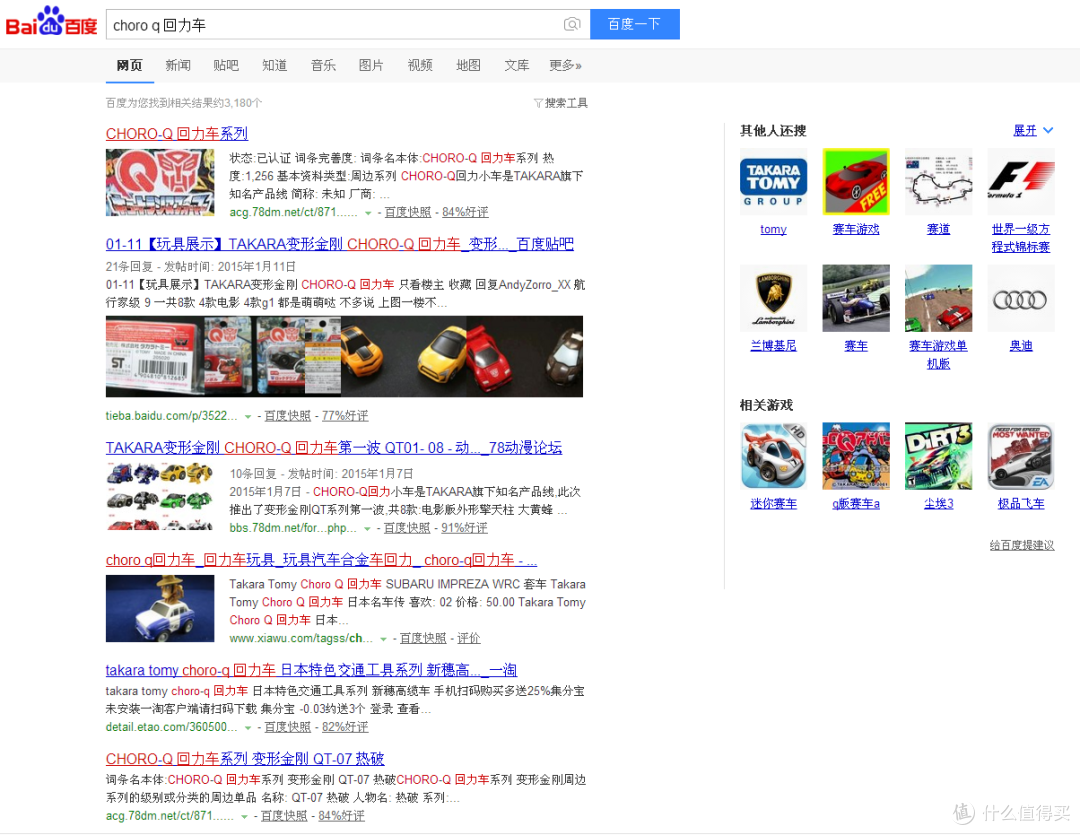Open dropdown arrow after www.xiawu.com URL
The image size is (1080, 835).
(384, 639)
